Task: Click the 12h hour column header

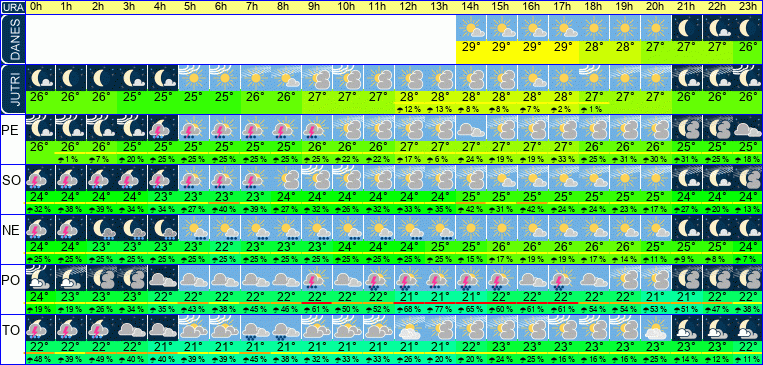Action: (409, 7)
